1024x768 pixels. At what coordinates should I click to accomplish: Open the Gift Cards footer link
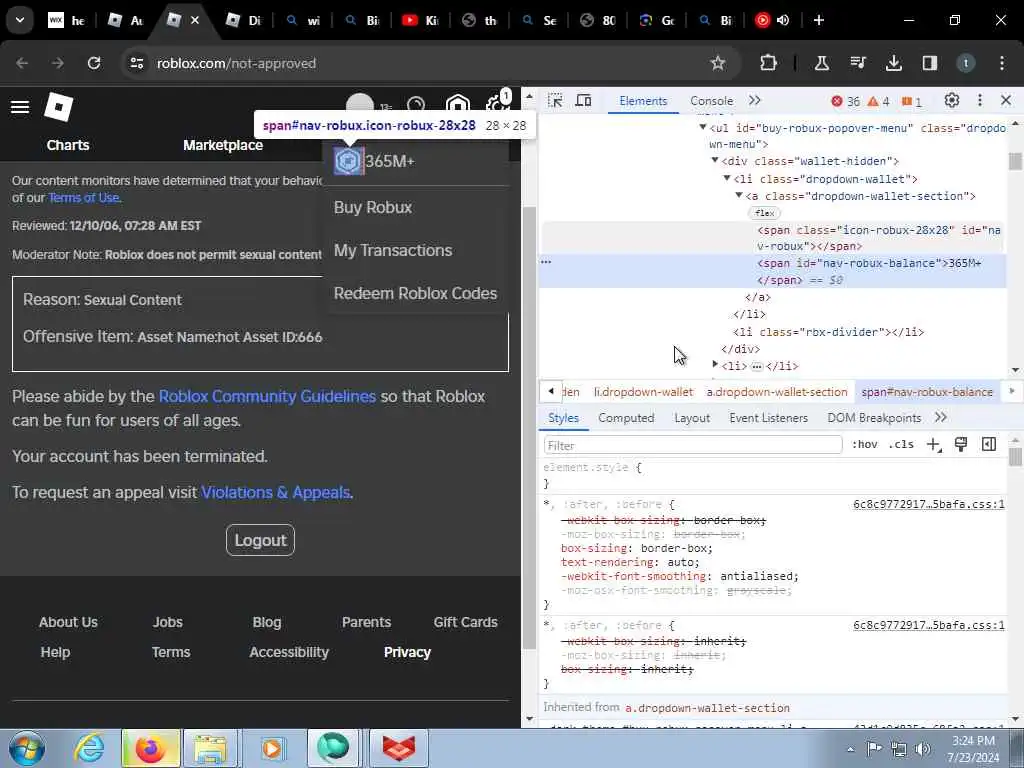[x=465, y=622]
